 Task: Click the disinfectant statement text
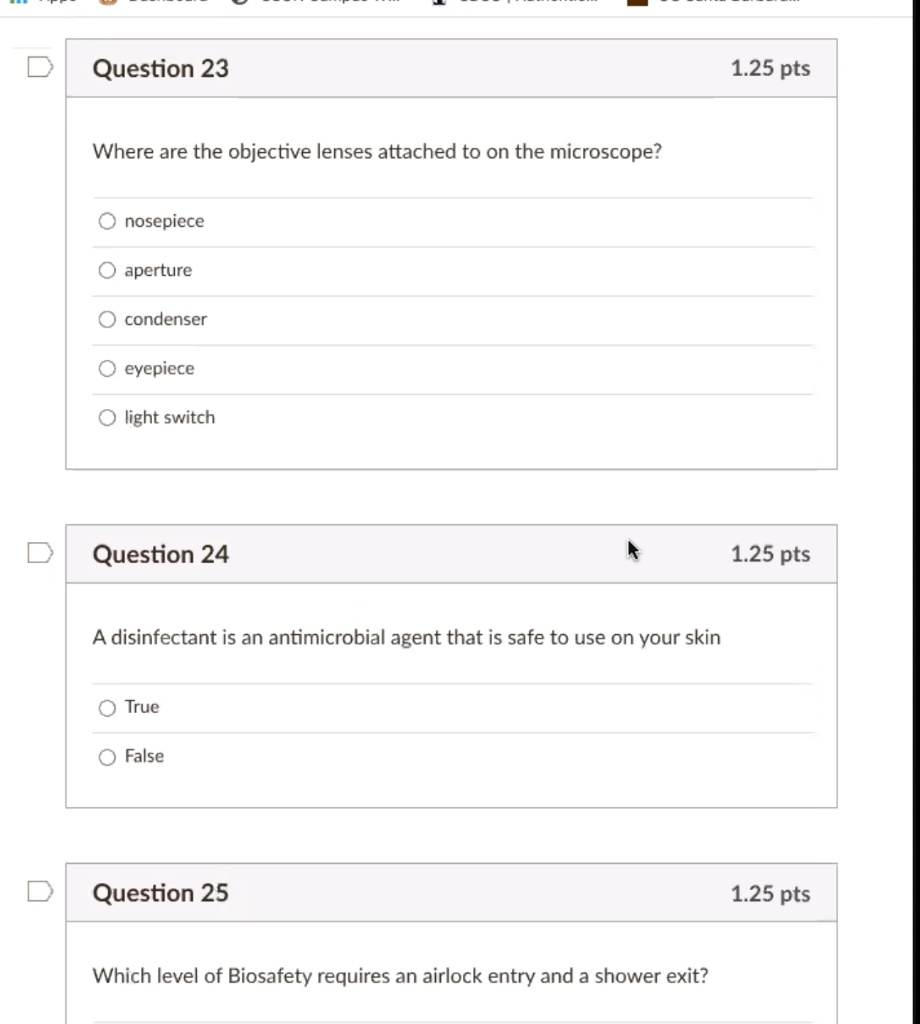pyautogui.click(x=406, y=638)
